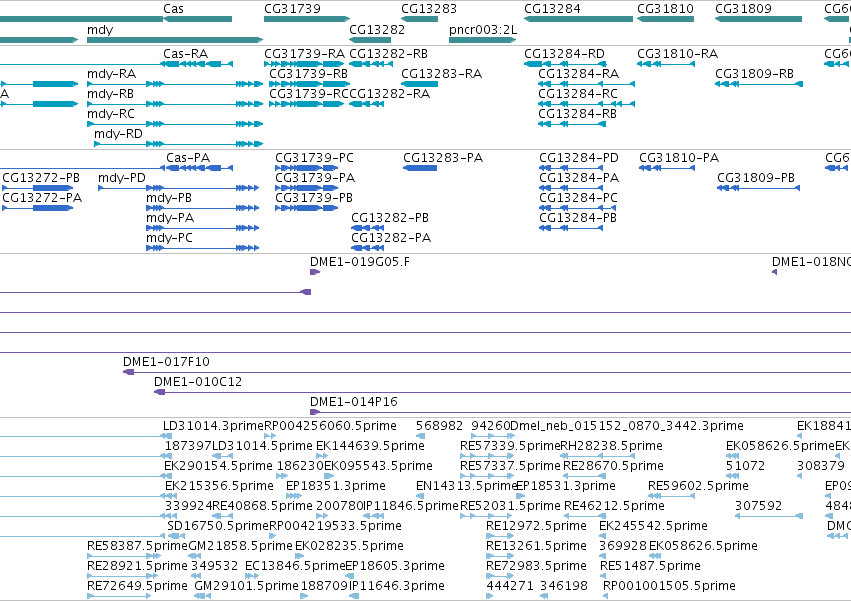Image resolution: width=851 pixels, height=601 pixels.
Task: Select the CG13272-PB protein feature
Action: [37, 188]
